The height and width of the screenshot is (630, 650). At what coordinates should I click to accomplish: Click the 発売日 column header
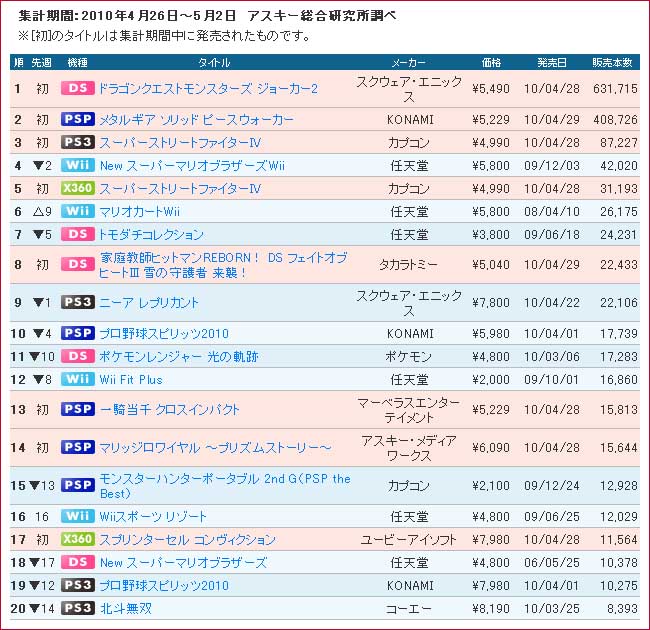[552, 63]
